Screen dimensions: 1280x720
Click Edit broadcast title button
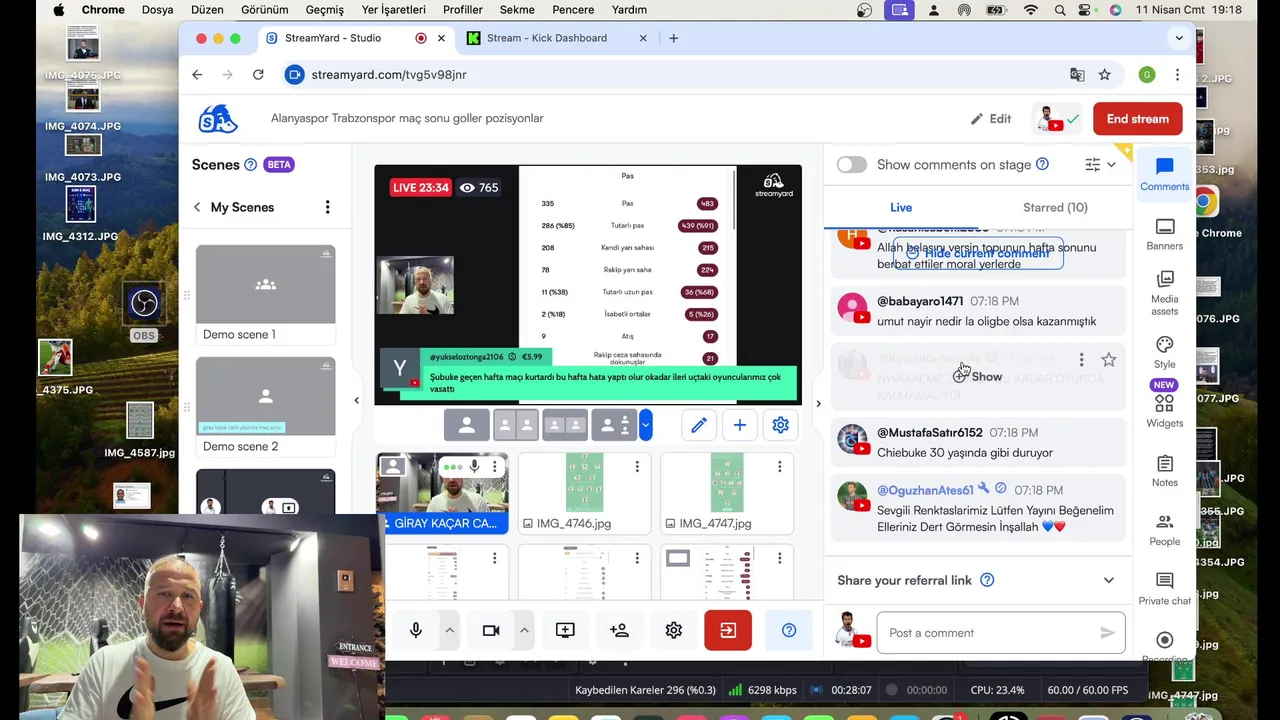coord(991,119)
